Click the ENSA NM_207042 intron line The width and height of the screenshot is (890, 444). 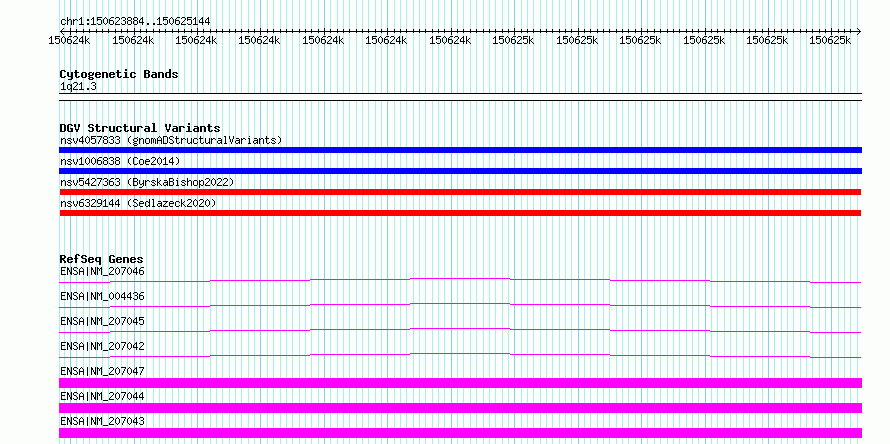[460, 353]
